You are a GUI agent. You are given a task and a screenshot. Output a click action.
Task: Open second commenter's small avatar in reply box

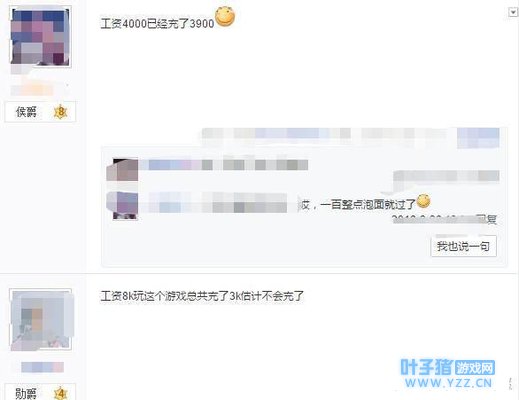pyautogui.click(x=122, y=206)
